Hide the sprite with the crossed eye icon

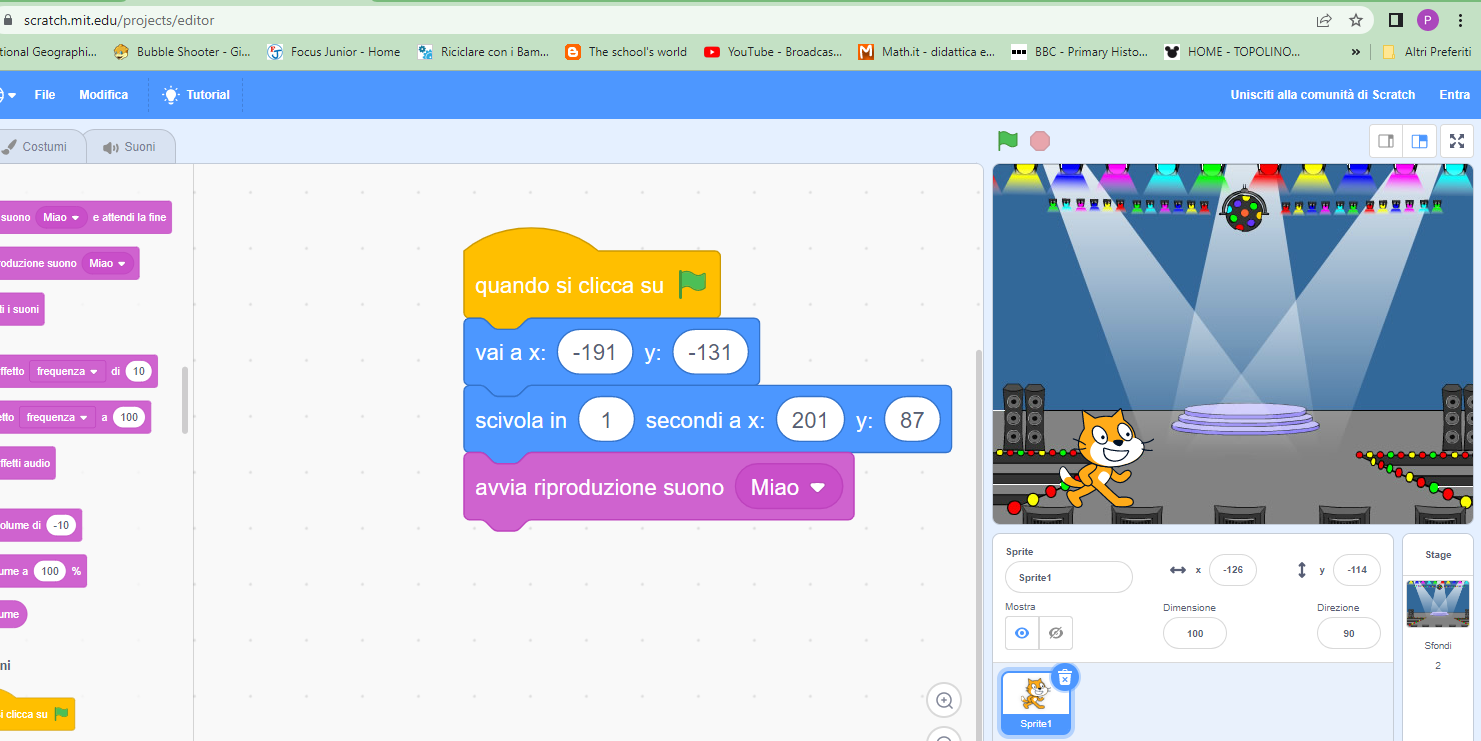[x=1055, y=633]
